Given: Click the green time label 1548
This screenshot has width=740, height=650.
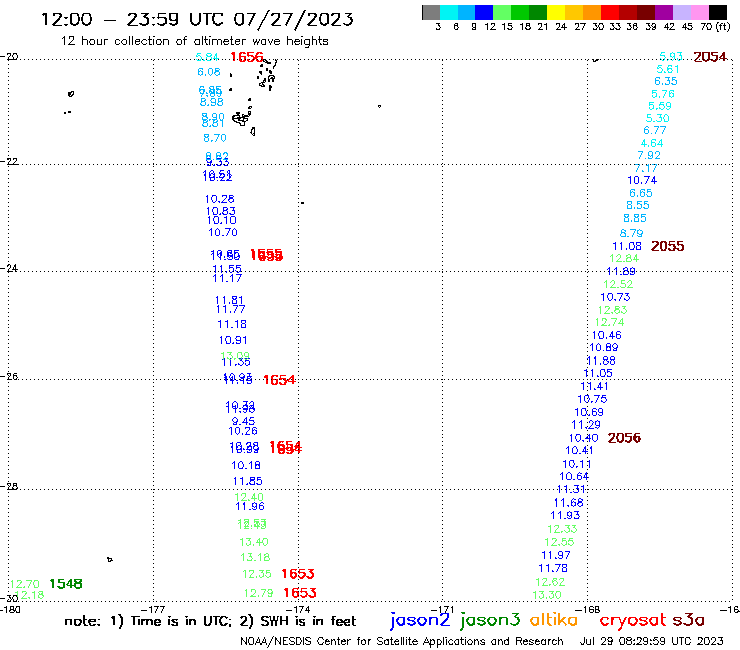Looking at the screenshot, I should click(x=66, y=584).
